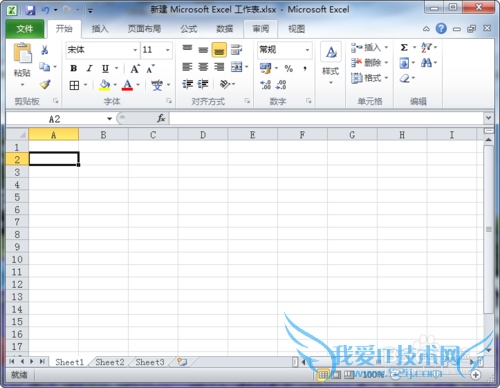The width and height of the screenshot is (500, 388).
Task: Open the Styles (样式) gallery
Action: click(331, 63)
